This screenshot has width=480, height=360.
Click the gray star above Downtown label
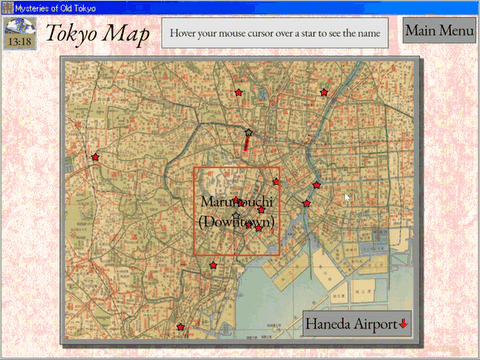click(x=236, y=215)
